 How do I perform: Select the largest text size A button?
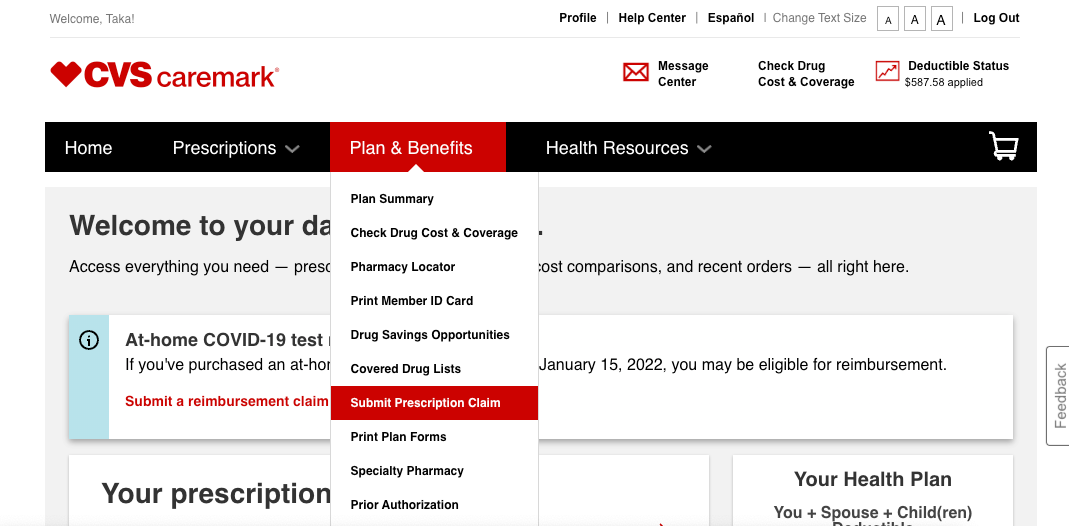(942, 20)
